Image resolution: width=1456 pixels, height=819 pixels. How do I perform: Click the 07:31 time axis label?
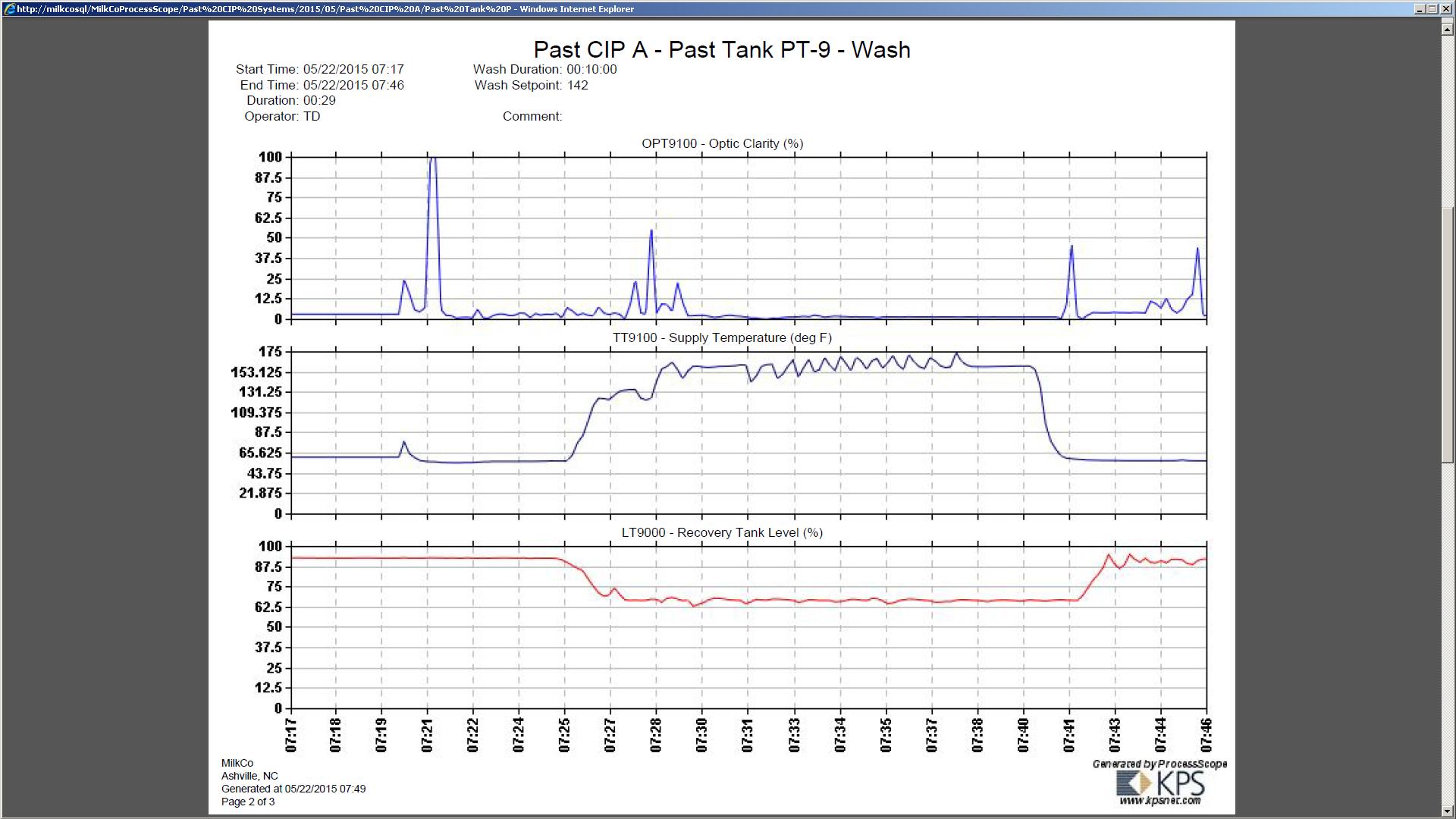click(x=748, y=736)
